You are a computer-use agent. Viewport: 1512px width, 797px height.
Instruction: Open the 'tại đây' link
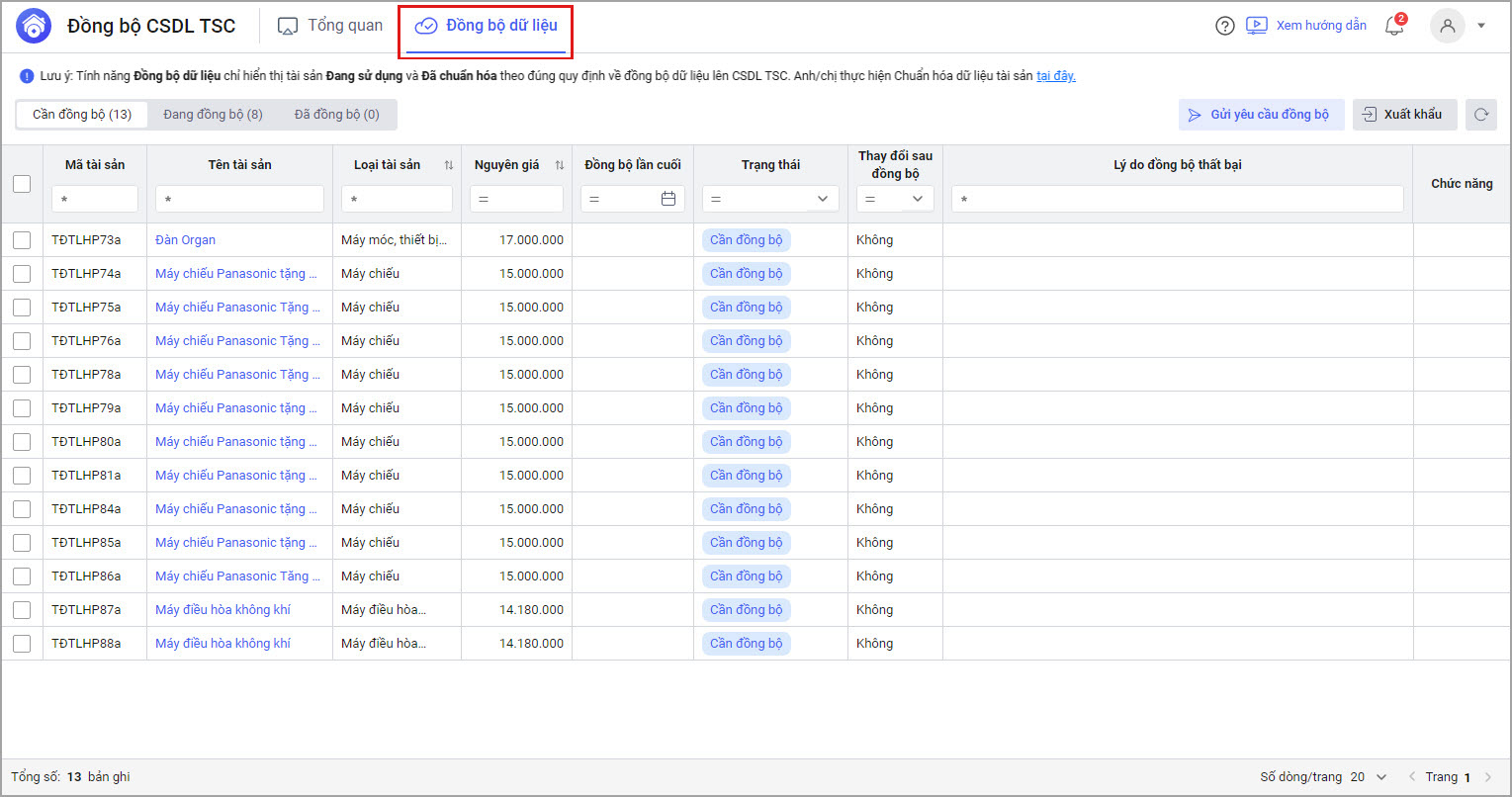click(x=1055, y=76)
